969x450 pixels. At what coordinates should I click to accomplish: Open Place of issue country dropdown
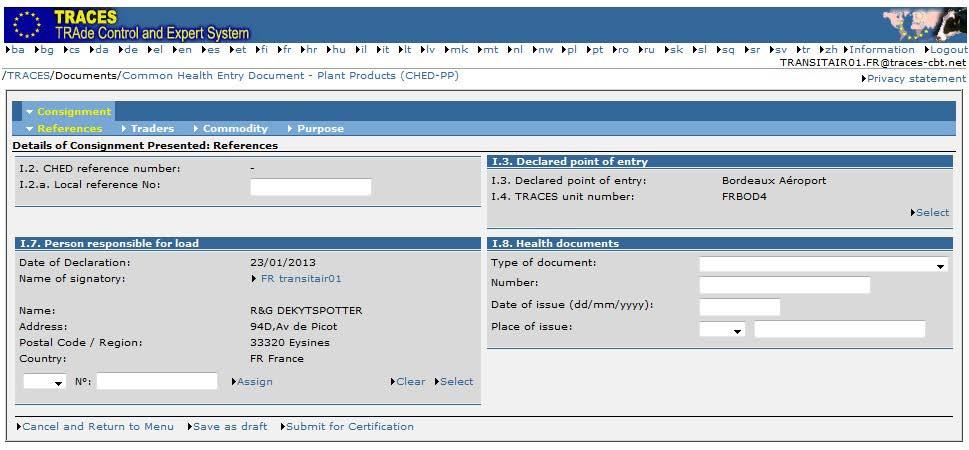722,329
